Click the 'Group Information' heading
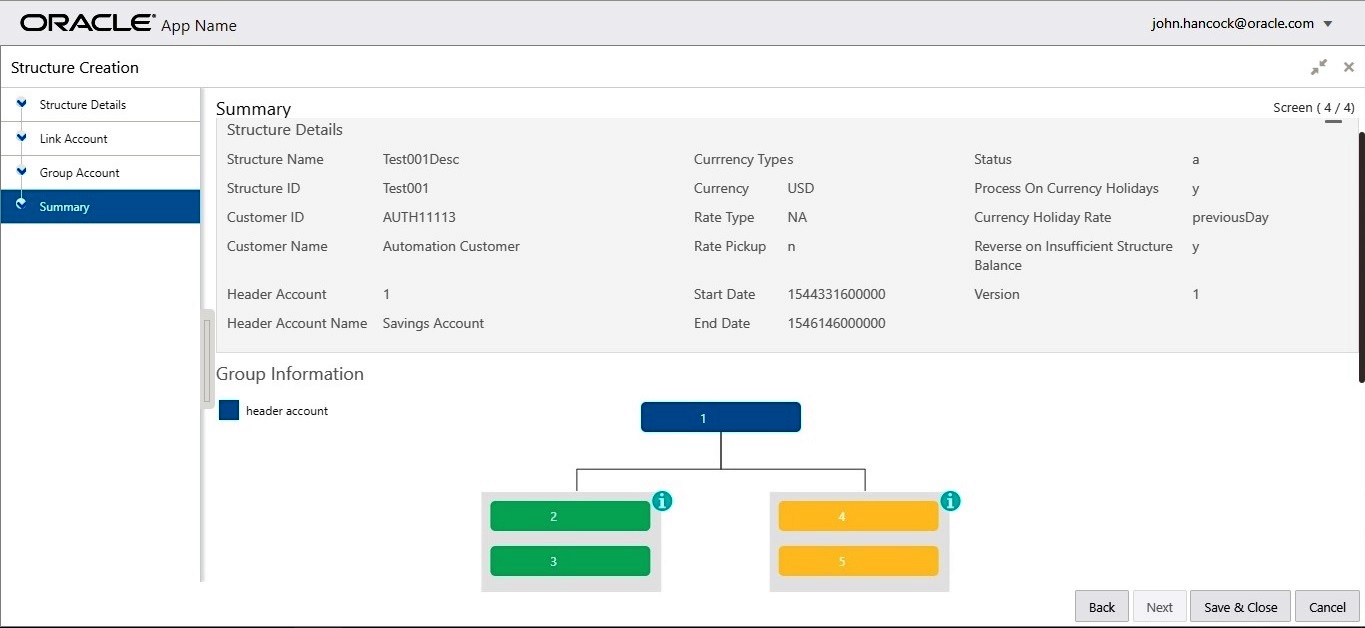Viewport: 1365px width, 628px height. (x=290, y=374)
